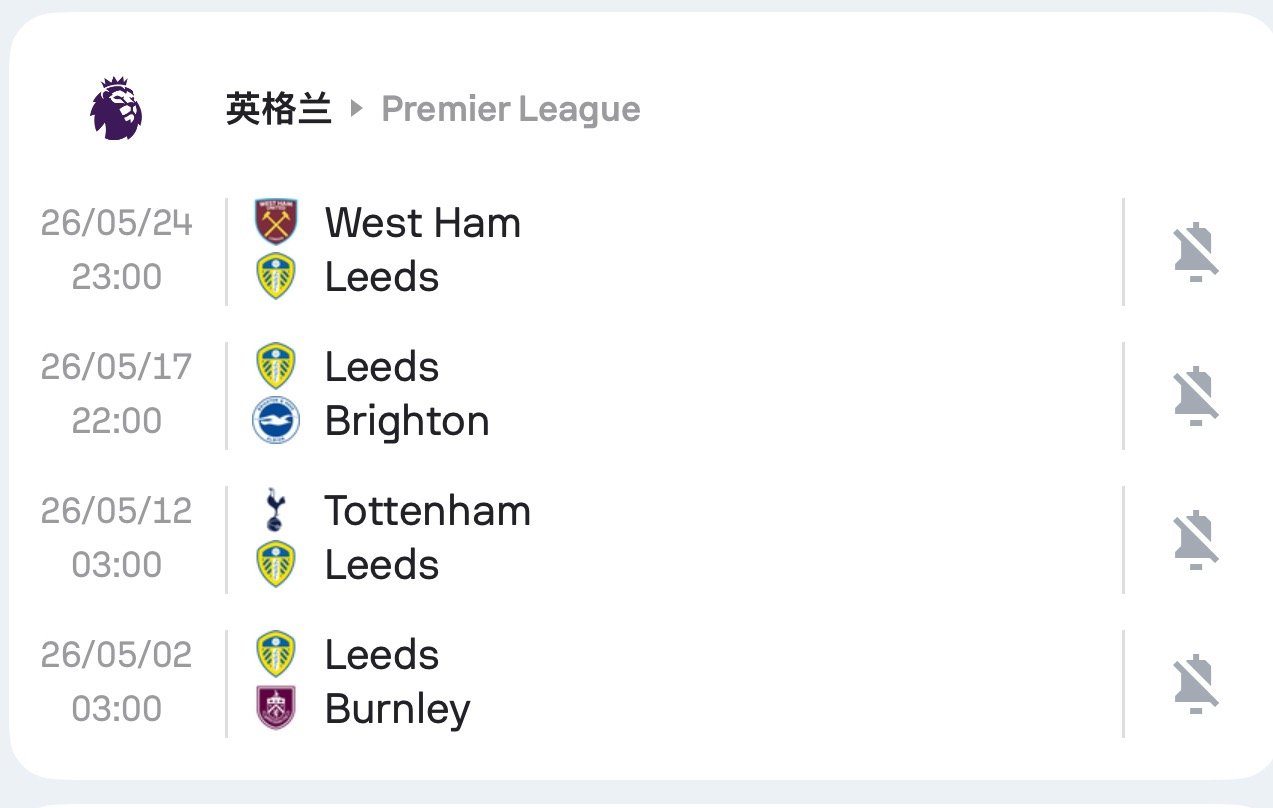Image resolution: width=1273 pixels, height=808 pixels.
Task: Click the Brighton crest icon
Action: 275,421
